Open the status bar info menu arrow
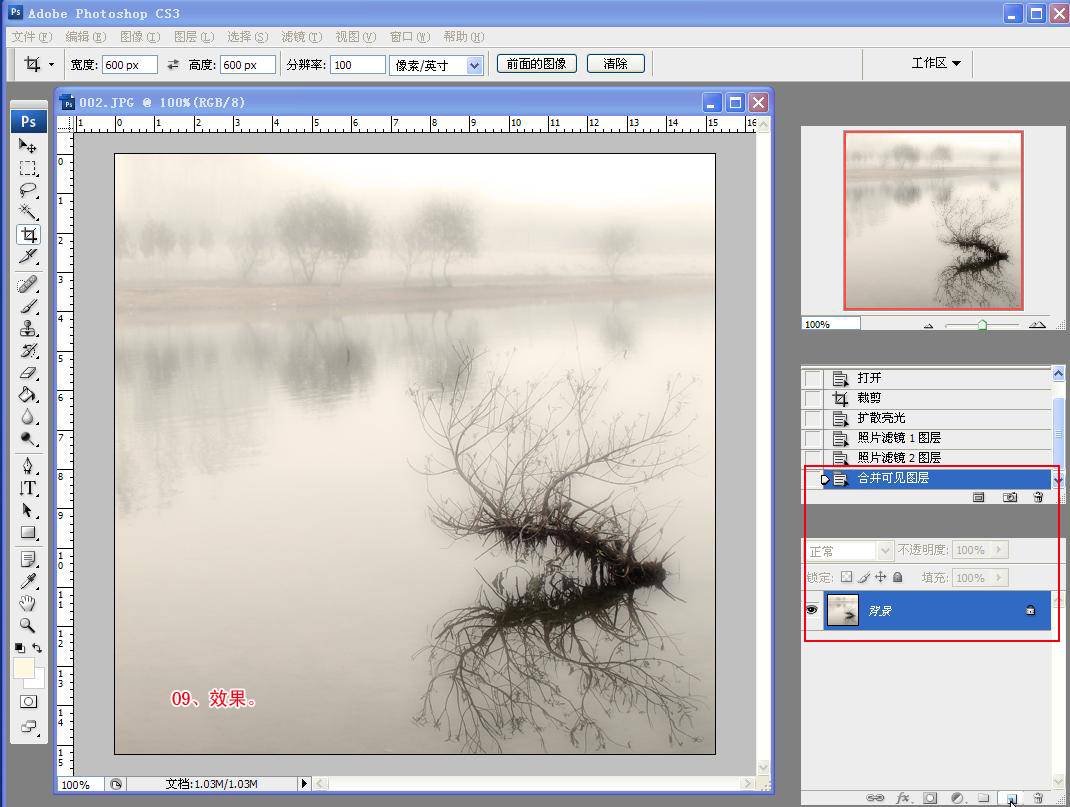This screenshot has width=1070, height=807. [x=304, y=784]
